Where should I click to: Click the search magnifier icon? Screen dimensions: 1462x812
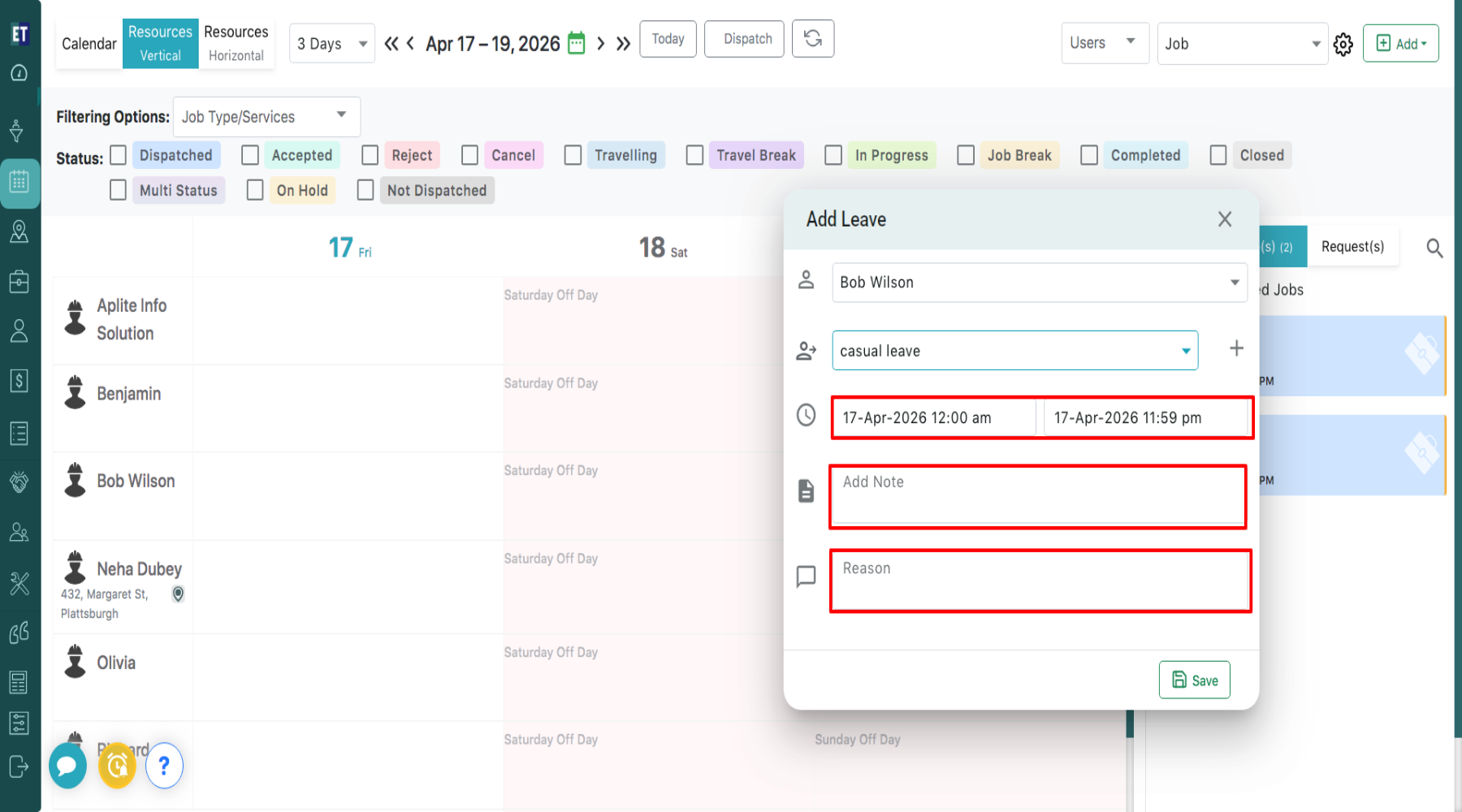coord(1434,248)
